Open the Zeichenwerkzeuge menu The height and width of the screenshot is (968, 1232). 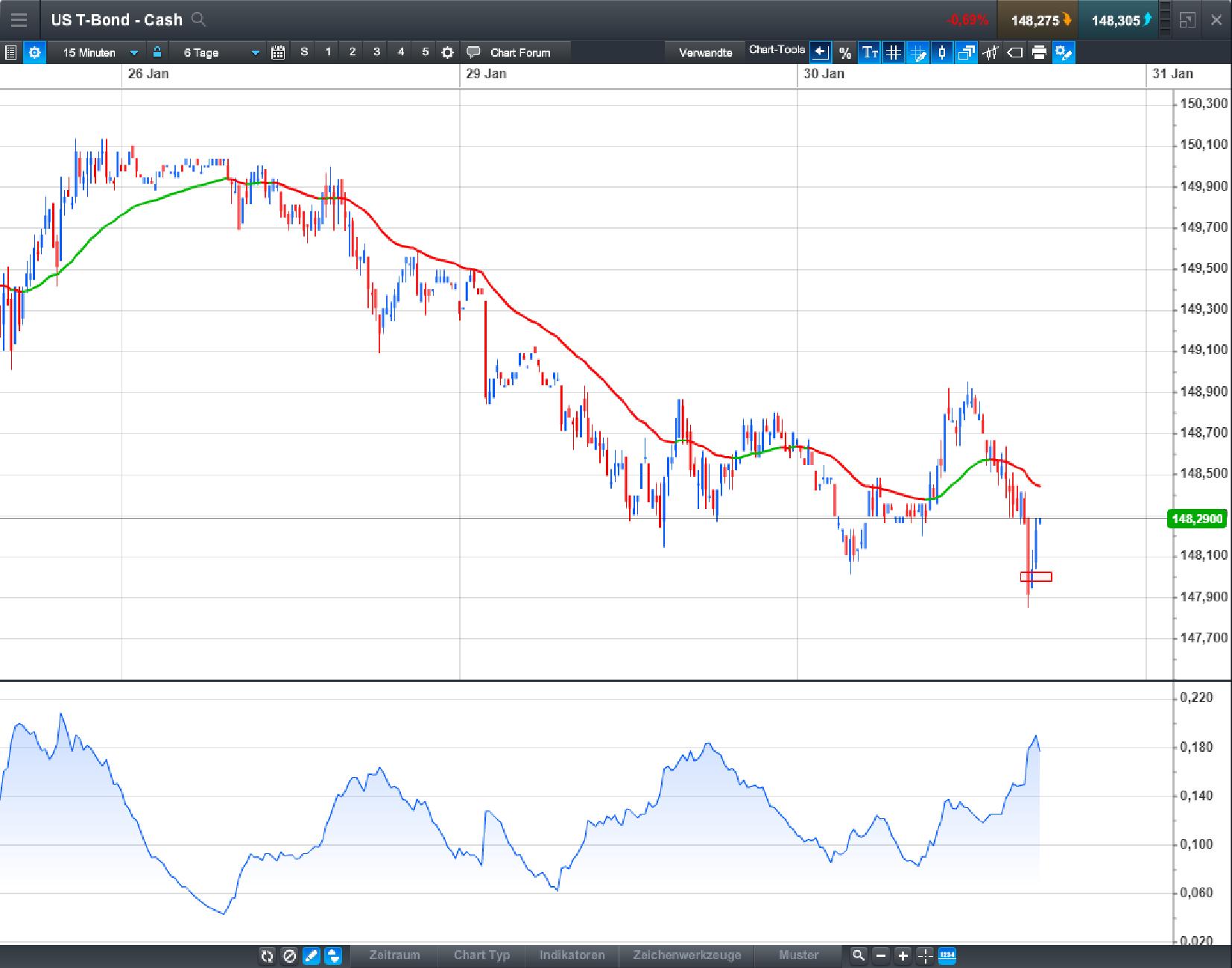686,955
